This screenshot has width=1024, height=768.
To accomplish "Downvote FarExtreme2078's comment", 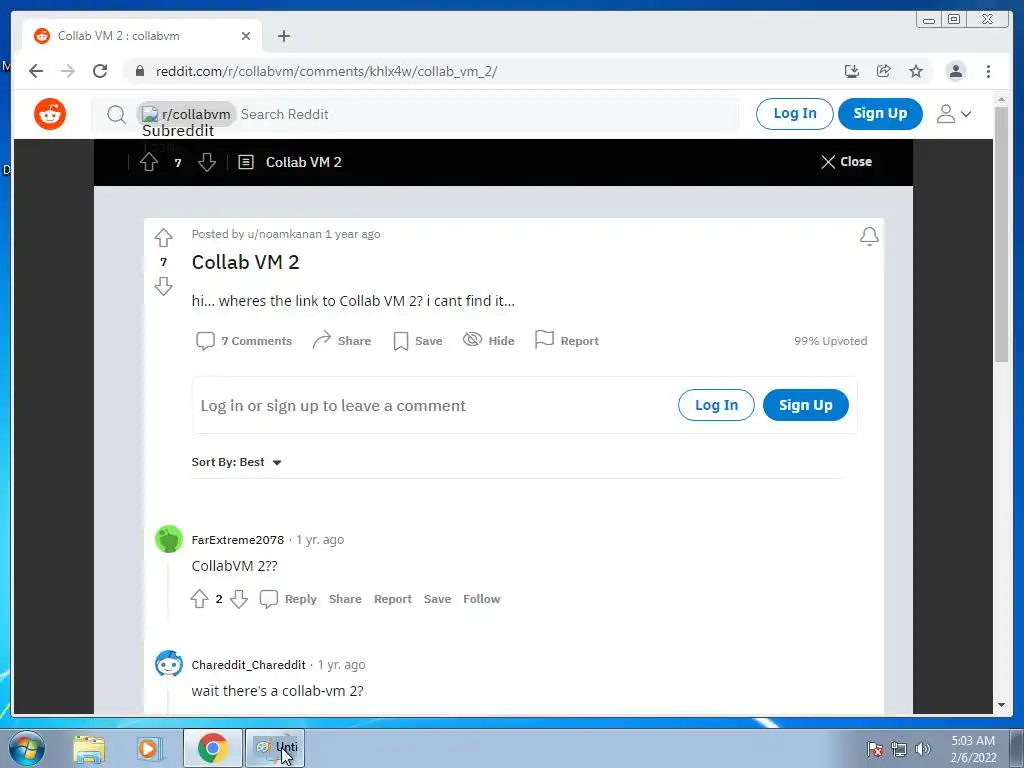I will tap(239, 599).
